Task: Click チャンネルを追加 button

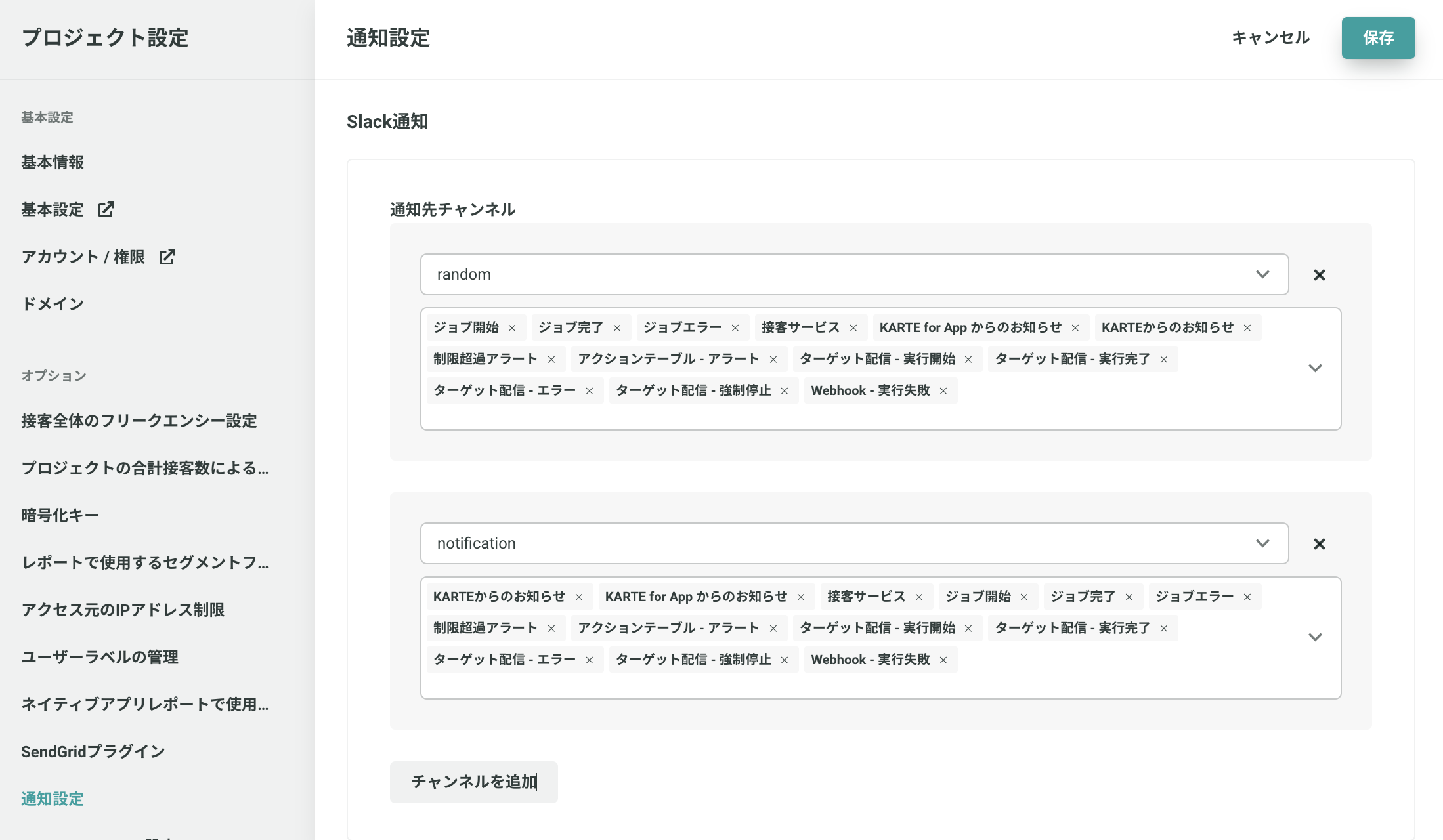Action: click(473, 782)
